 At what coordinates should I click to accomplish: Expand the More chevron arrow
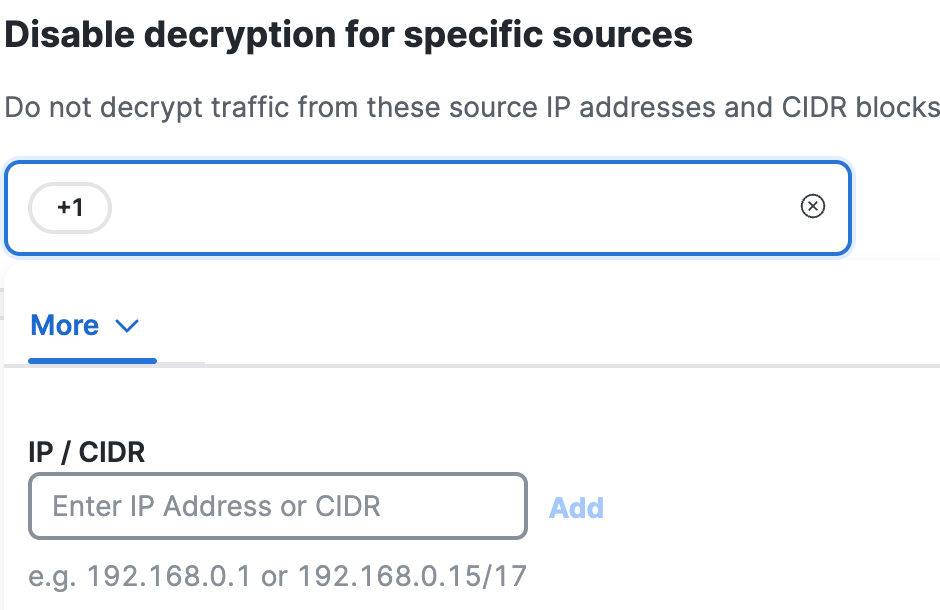point(127,326)
